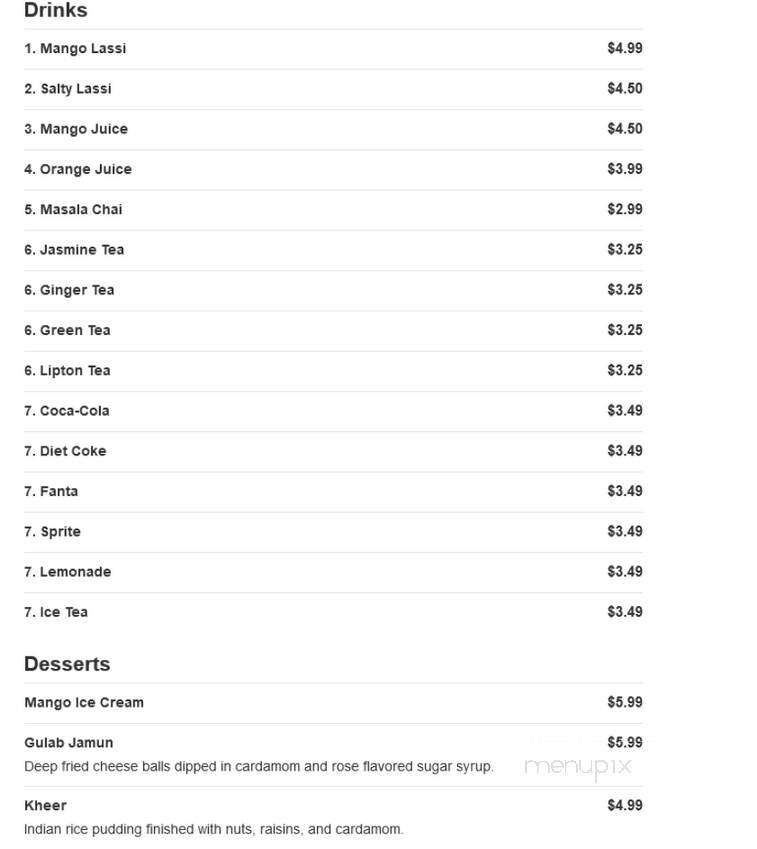757x849 pixels.
Task: Open the Mango Ice Cream dessert
Action: [333, 703]
